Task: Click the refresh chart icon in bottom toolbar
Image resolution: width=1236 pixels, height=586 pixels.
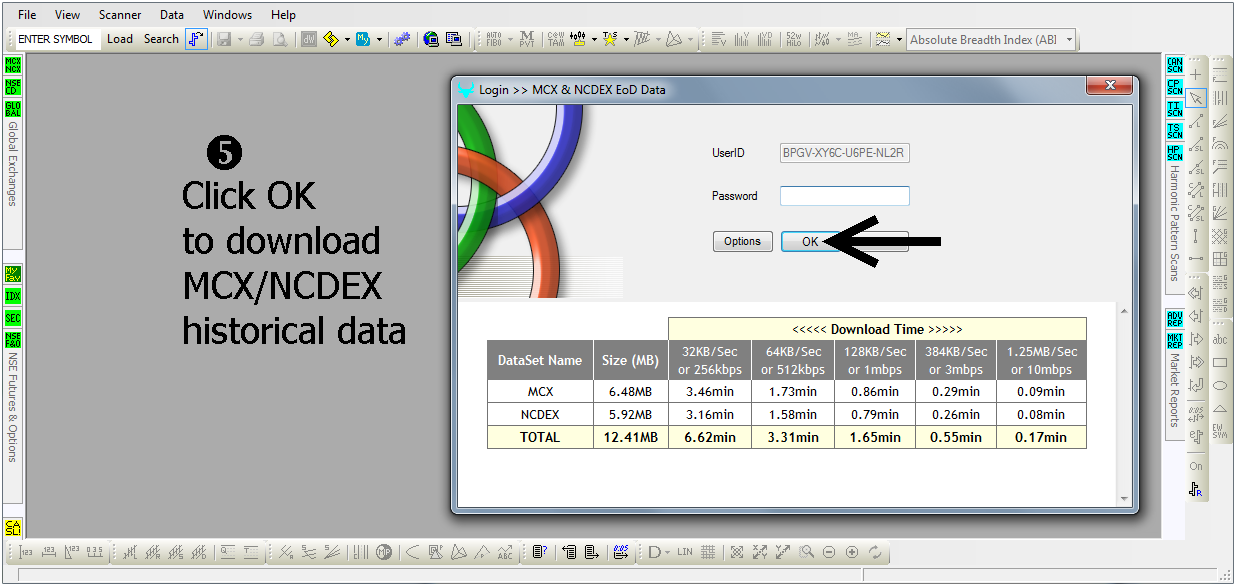Action: [875, 552]
